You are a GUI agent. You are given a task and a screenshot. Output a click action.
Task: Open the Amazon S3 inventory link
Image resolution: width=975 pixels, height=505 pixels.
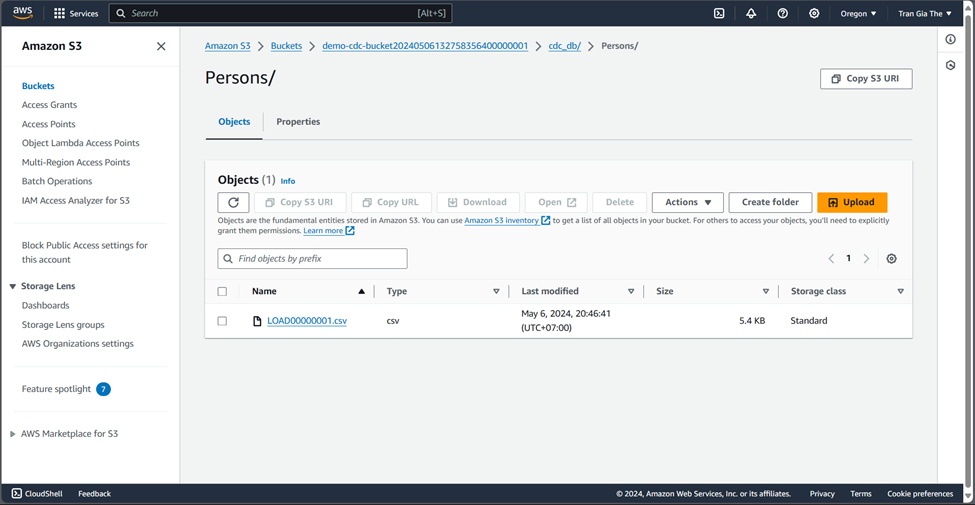point(501,221)
